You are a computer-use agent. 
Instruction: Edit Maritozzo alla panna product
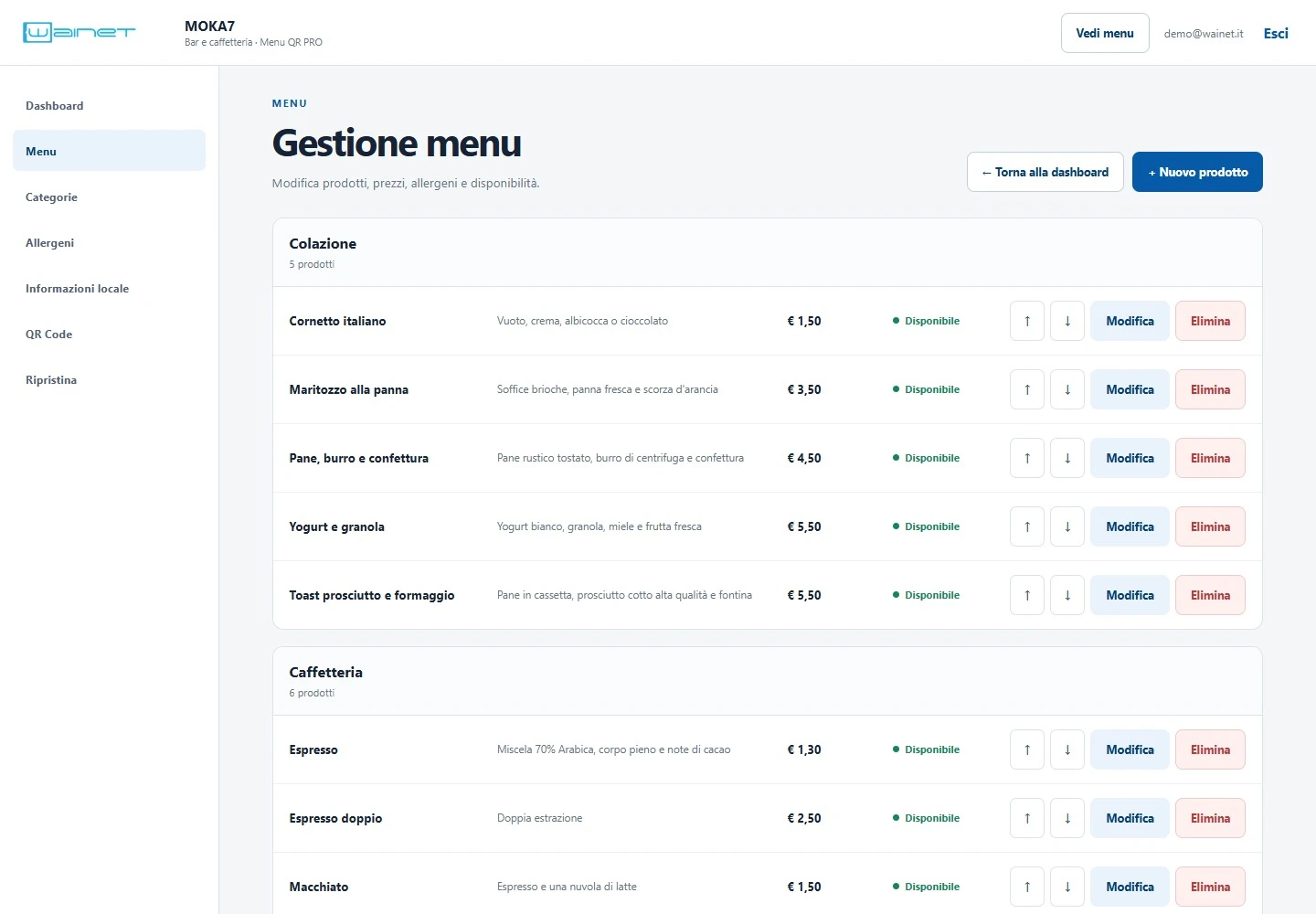coord(1130,389)
